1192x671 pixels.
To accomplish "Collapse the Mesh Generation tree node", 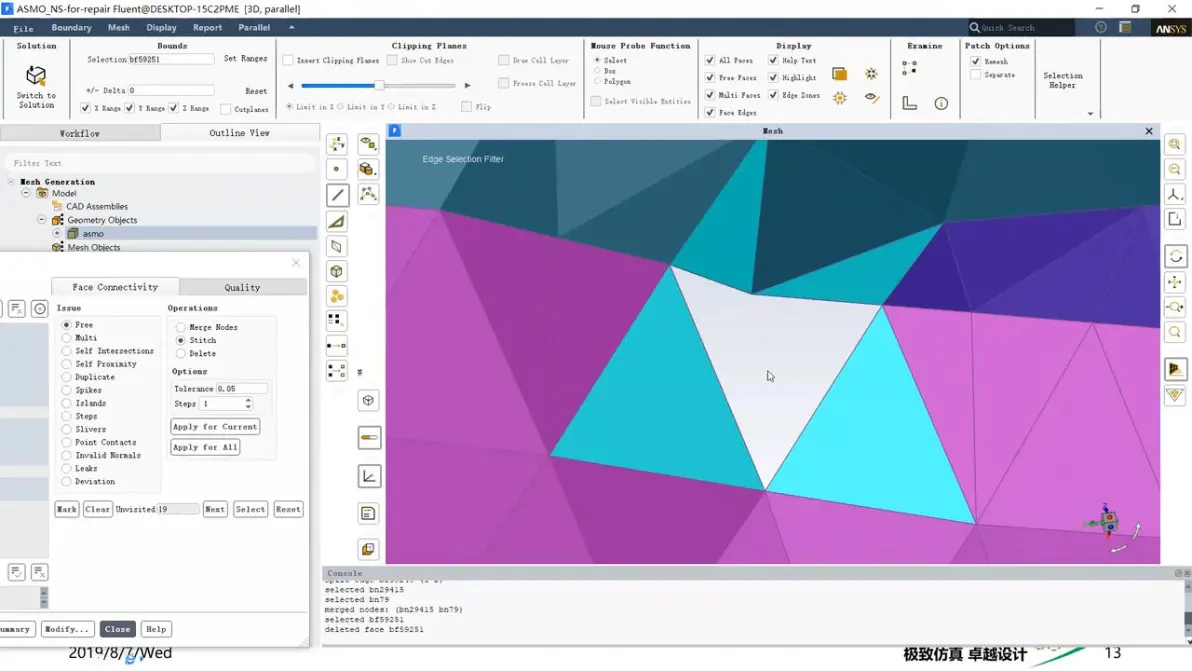I will (x=11, y=182).
